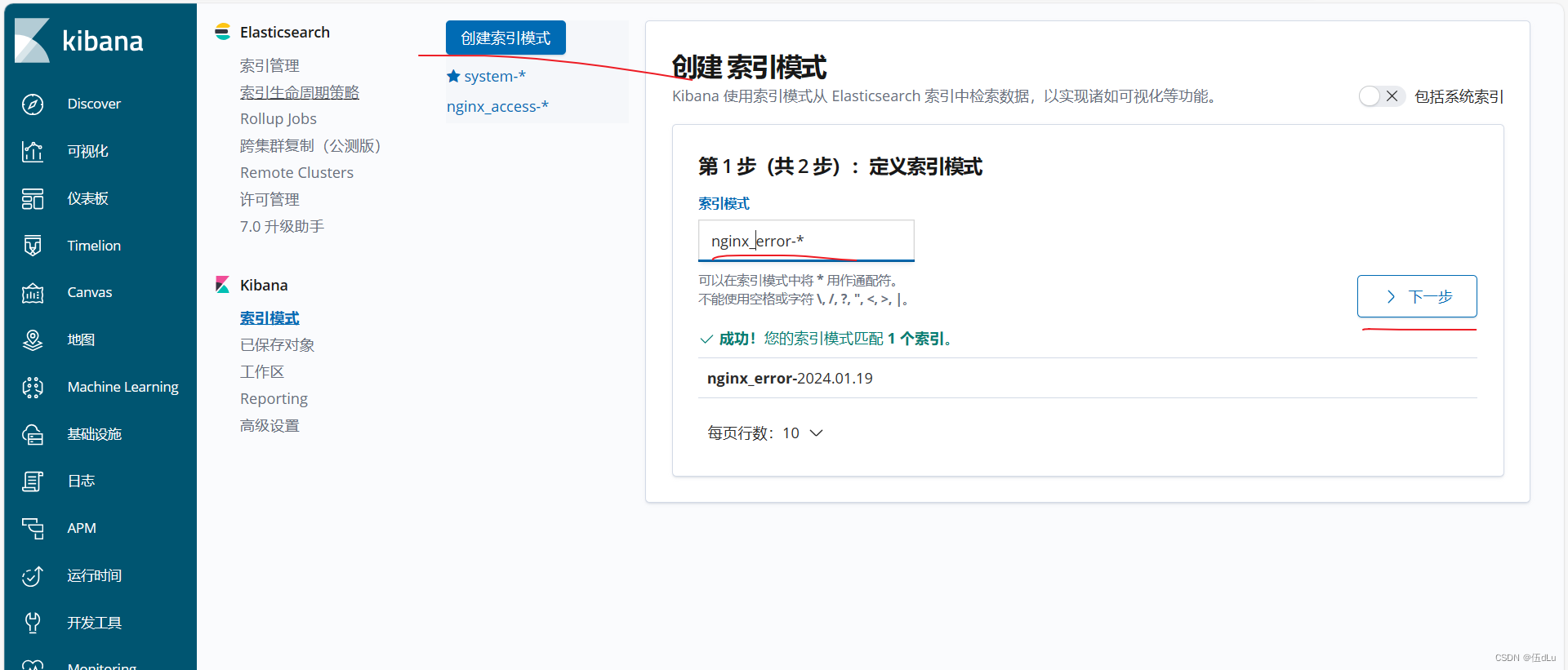This screenshot has width=1568, height=670.
Task: Go to 仪表板 in the sidebar
Action: click(x=87, y=198)
